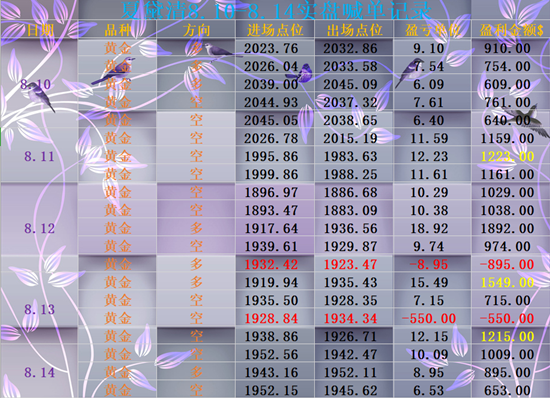Click the 出场点位 header cell
Screen dimensions: 550x398
point(354,30)
